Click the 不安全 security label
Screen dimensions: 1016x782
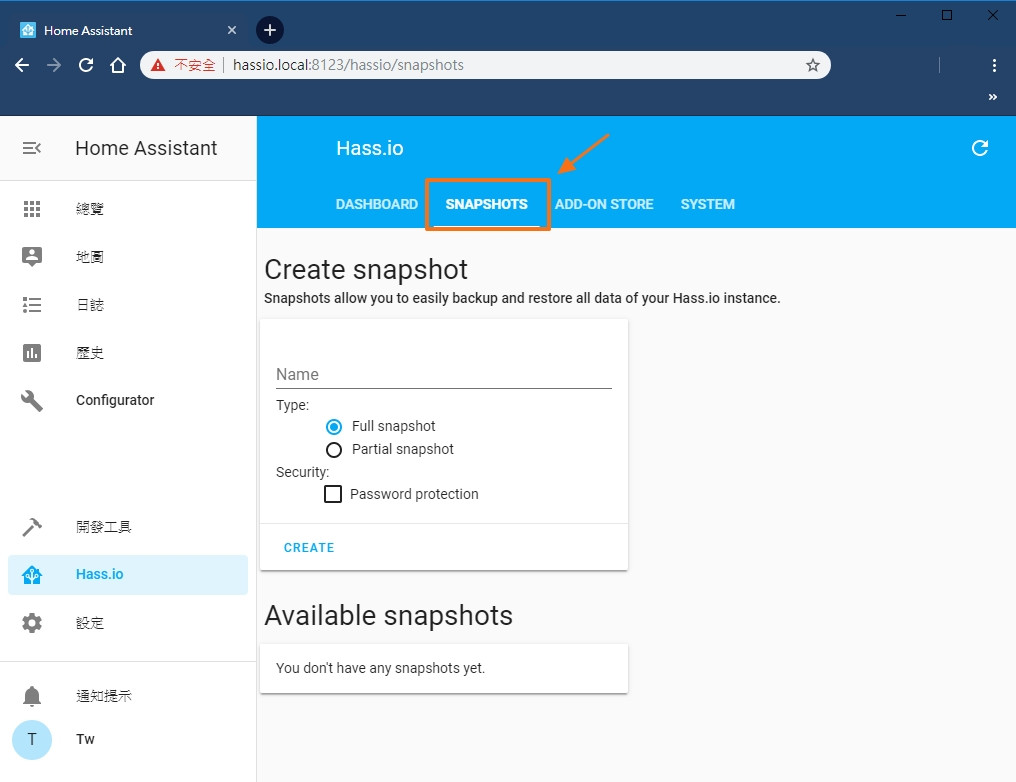point(194,65)
